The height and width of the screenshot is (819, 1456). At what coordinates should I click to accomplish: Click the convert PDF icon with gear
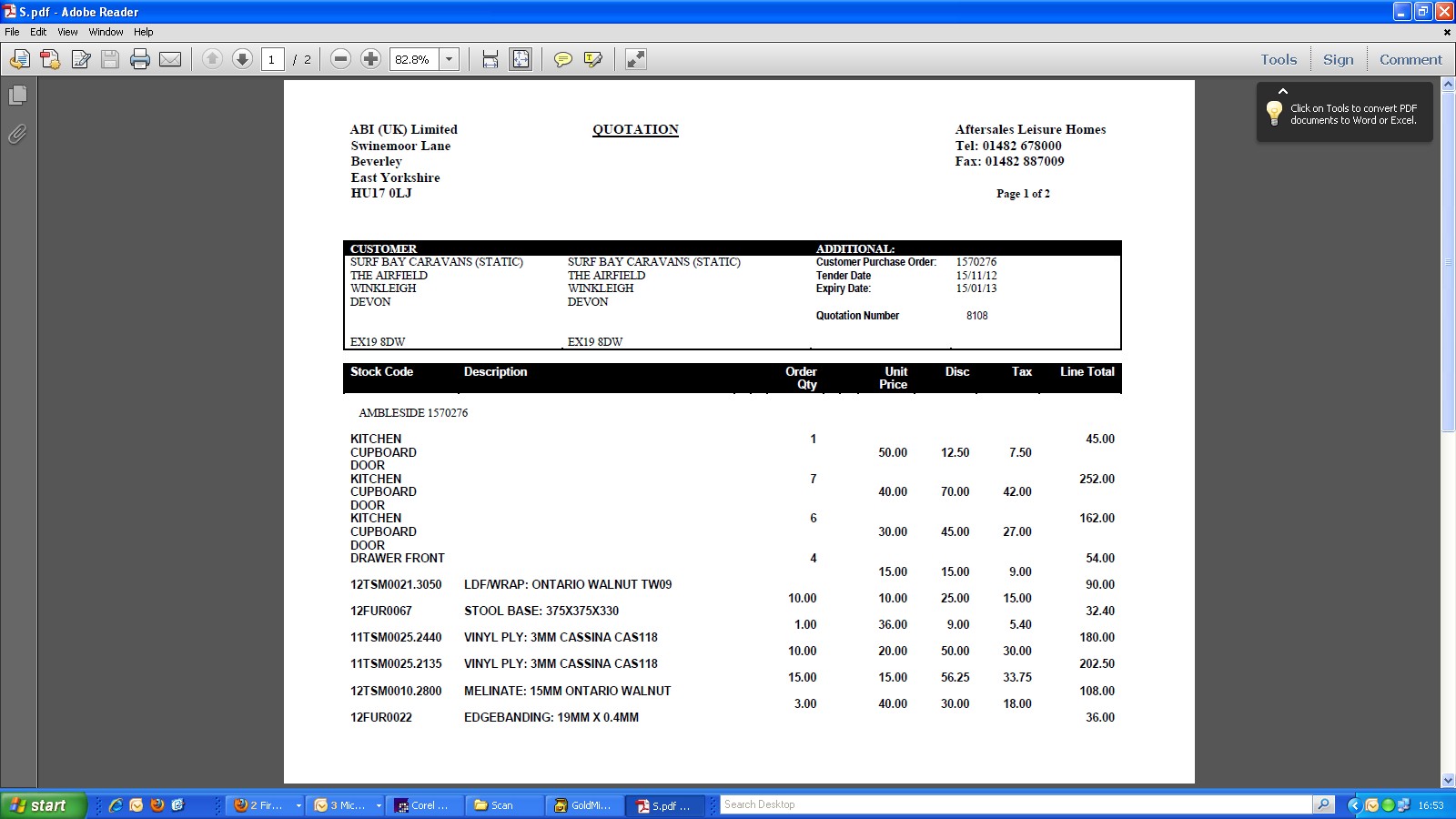(x=50, y=59)
